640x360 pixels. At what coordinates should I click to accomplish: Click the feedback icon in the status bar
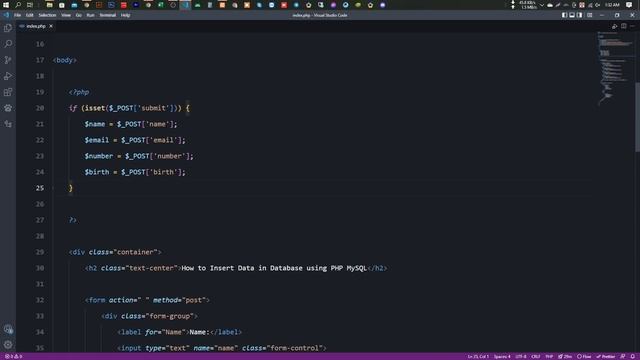(x=622, y=357)
